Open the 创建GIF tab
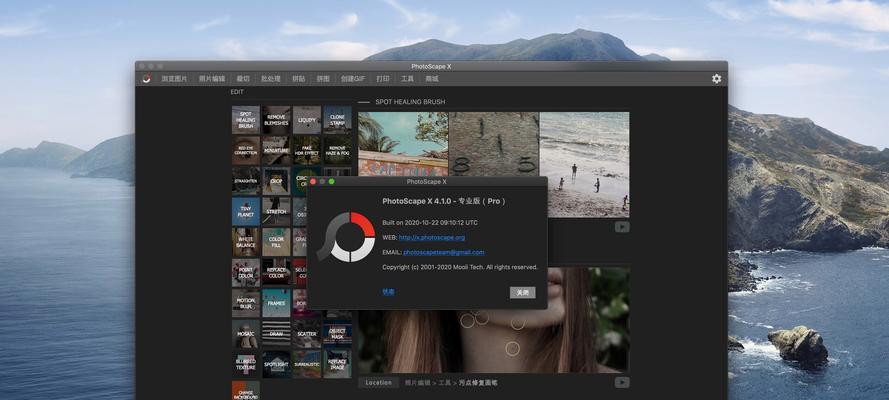The image size is (889, 400). 353,79
